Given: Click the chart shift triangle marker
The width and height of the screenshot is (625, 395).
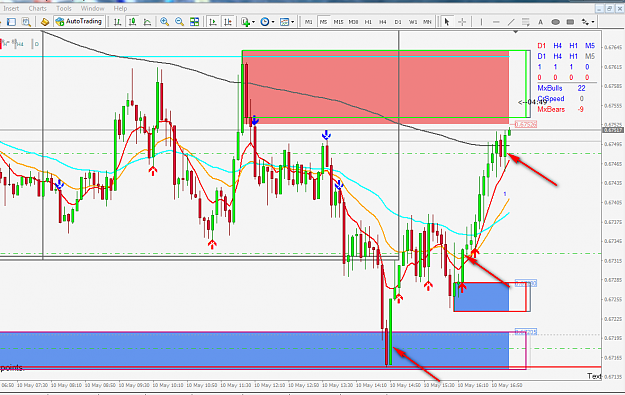Looking at the screenshot, I should 515,31.
